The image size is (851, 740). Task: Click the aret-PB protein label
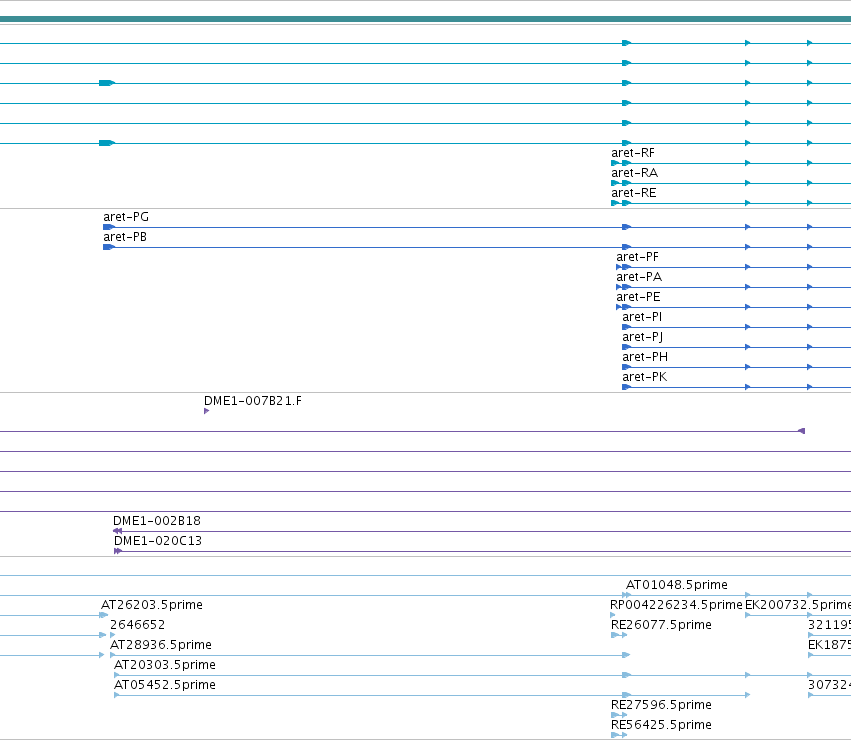pos(125,237)
